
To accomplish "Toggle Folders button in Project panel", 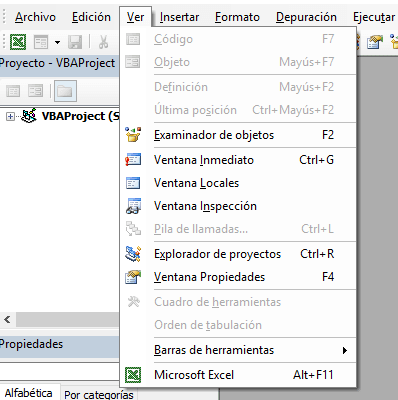I will pyautogui.click(x=65, y=91).
